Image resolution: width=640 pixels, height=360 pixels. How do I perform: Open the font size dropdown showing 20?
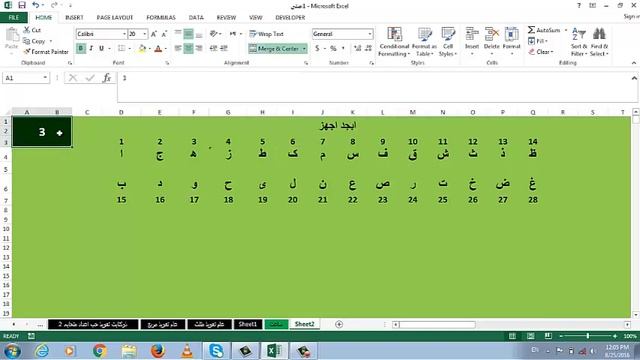[x=144, y=34]
